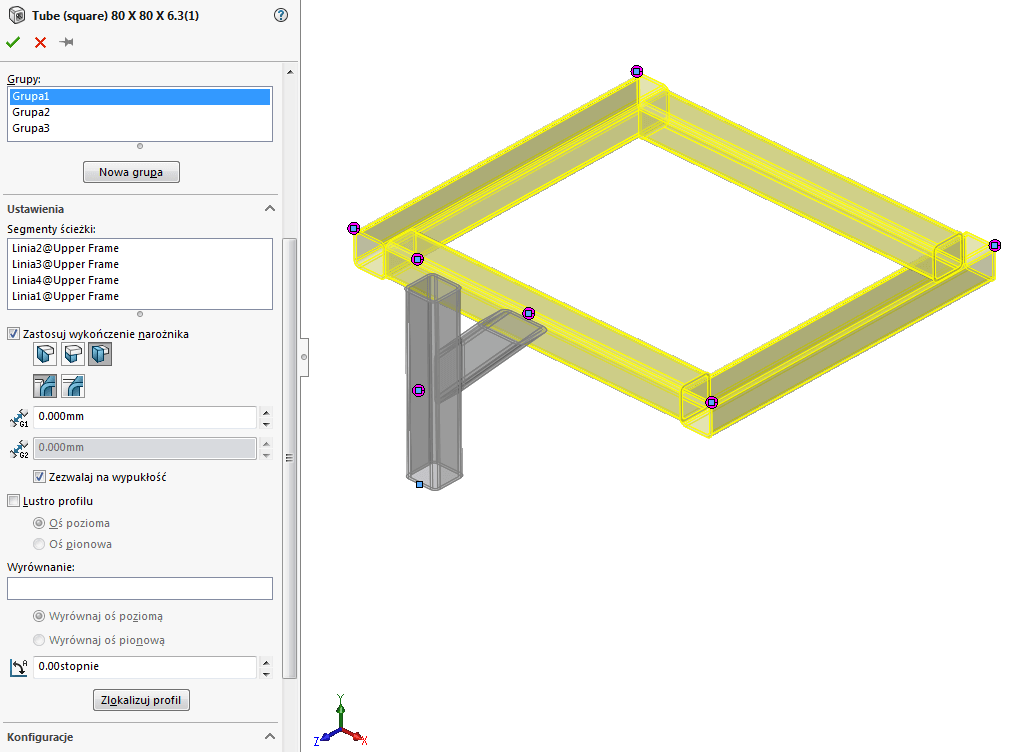Select Grupa2 in the groups list
Image resolution: width=1025 pixels, height=752 pixels.
pos(31,112)
